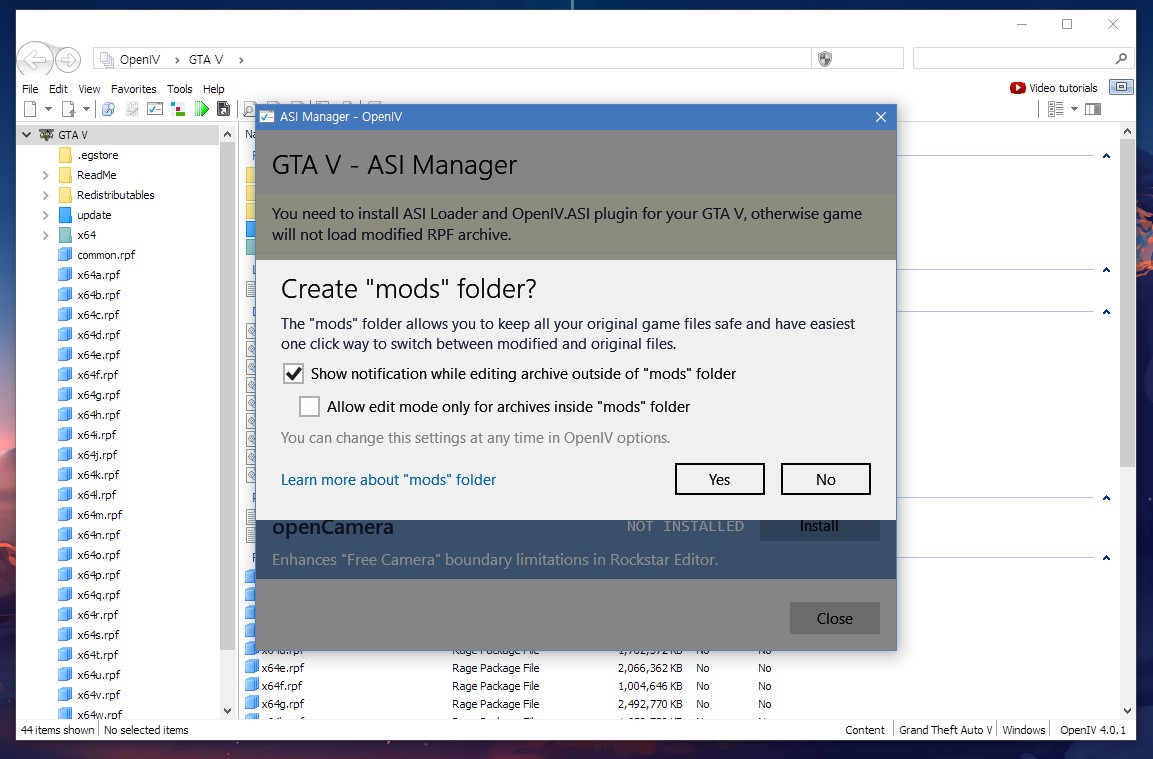The width and height of the screenshot is (1153, 759).
Task: Click Video tutorials link text
Action: [x=1063, y=88]
